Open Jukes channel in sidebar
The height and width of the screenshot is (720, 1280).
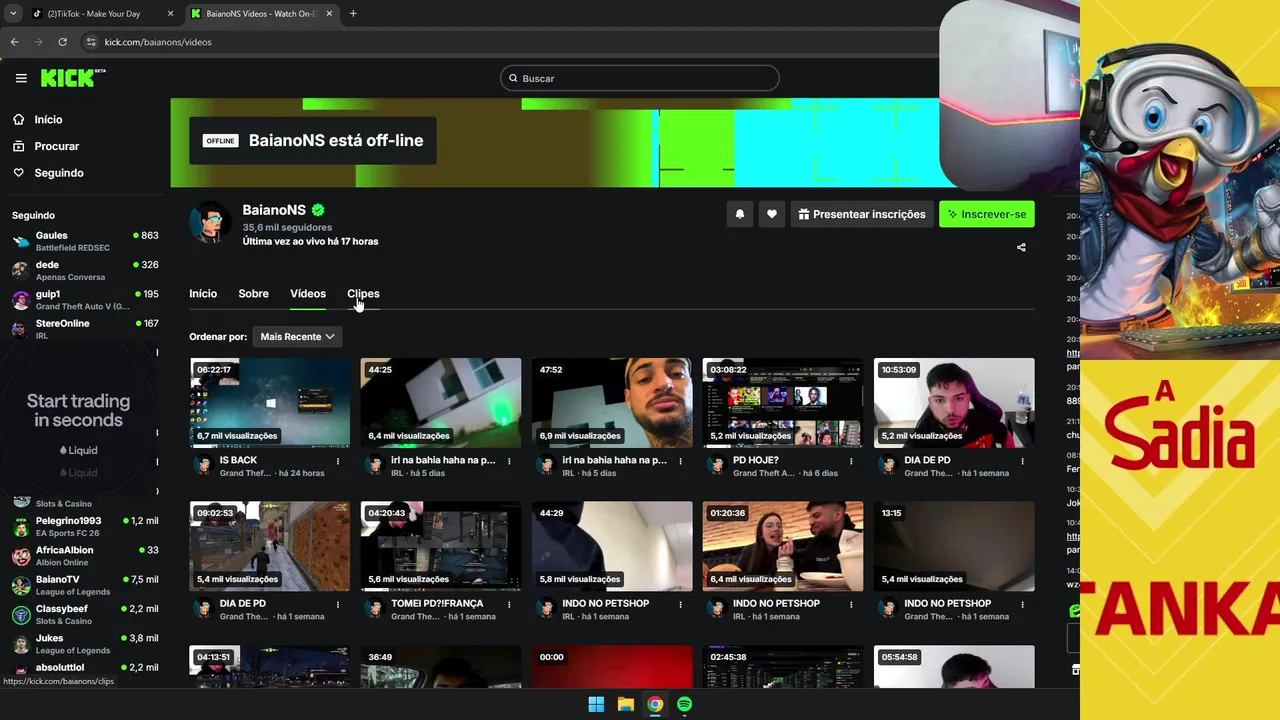[84, 644]
